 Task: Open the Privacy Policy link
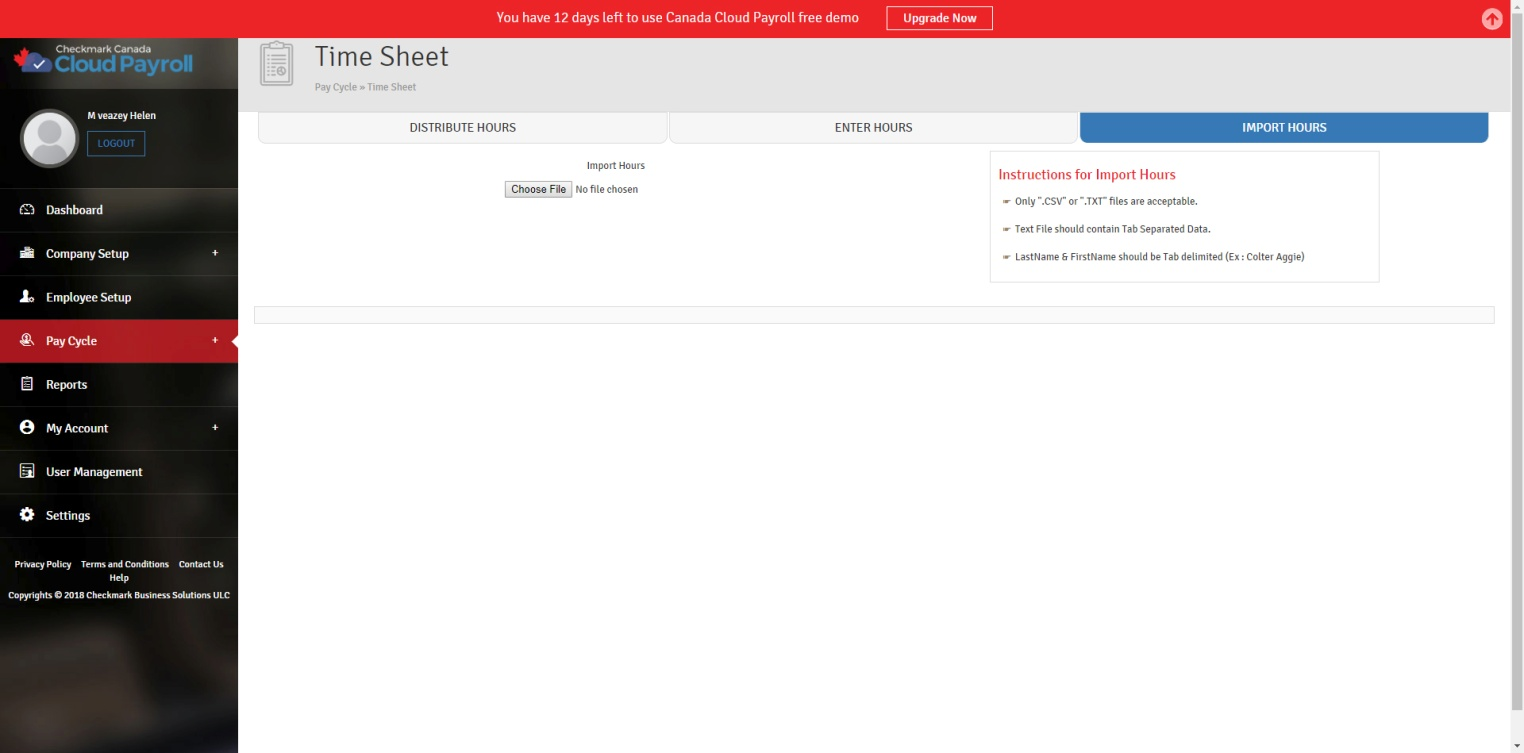tap(43, 564)
